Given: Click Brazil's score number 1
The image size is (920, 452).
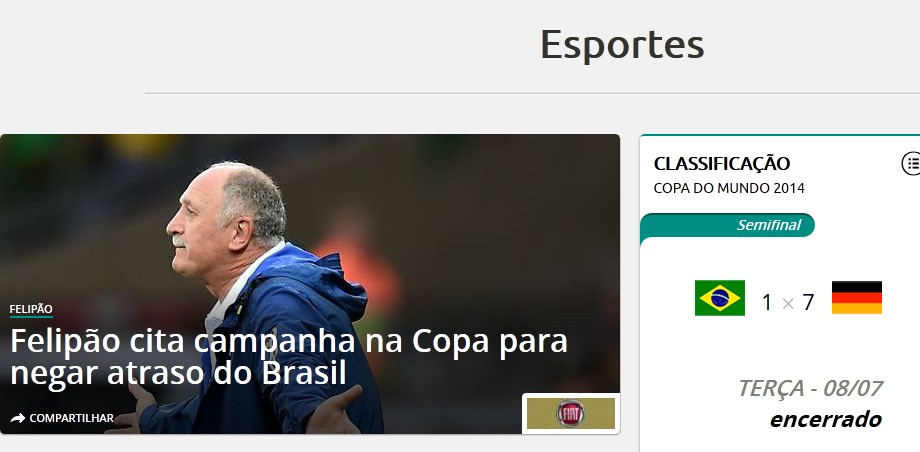Looking at the screenshot, I should click(767, 303).
